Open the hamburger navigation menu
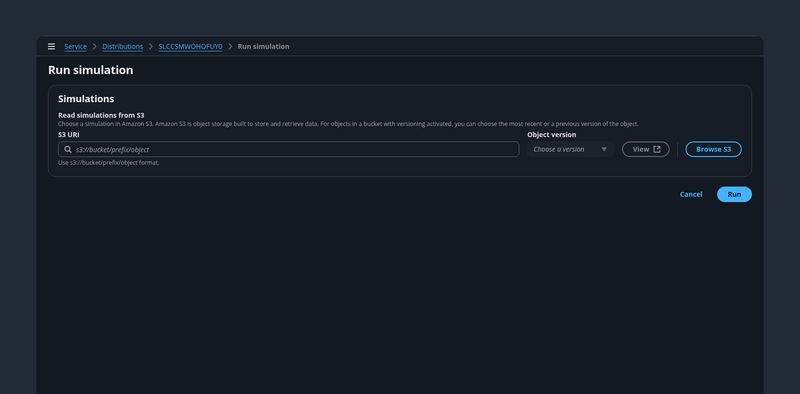The height and width of the screenshot is (394, 800). 51,46
